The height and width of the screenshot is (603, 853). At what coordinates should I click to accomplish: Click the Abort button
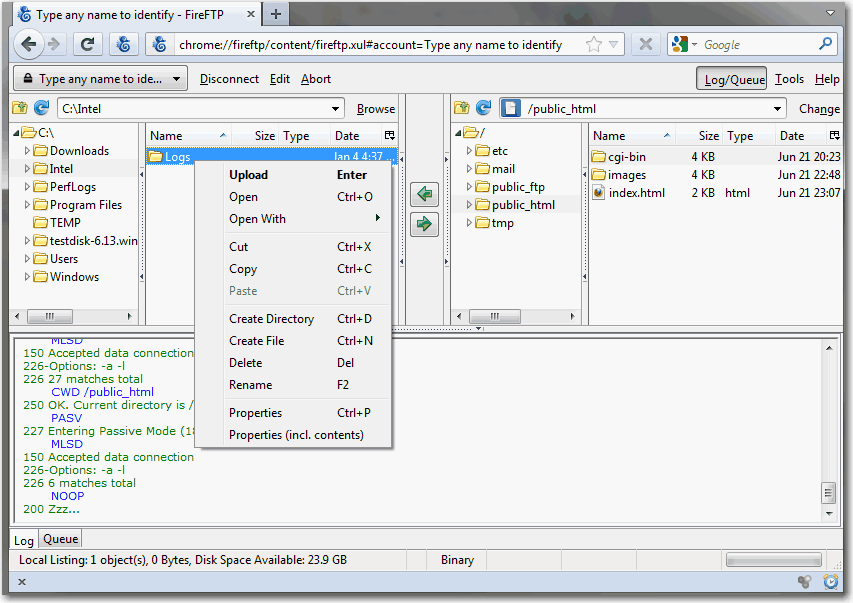click(x=316, y=79)
